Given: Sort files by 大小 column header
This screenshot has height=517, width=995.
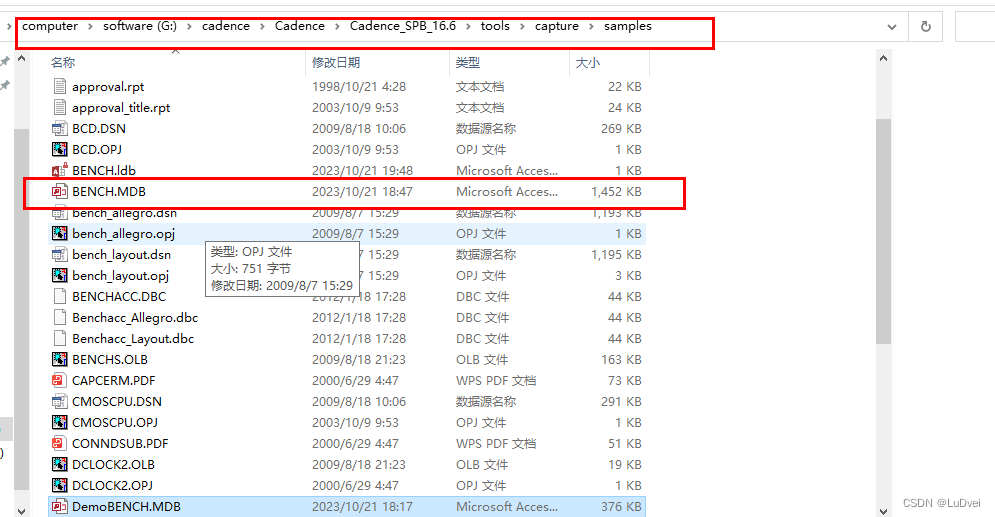Looking at the screenshot, I should click(x=587, y=62).
